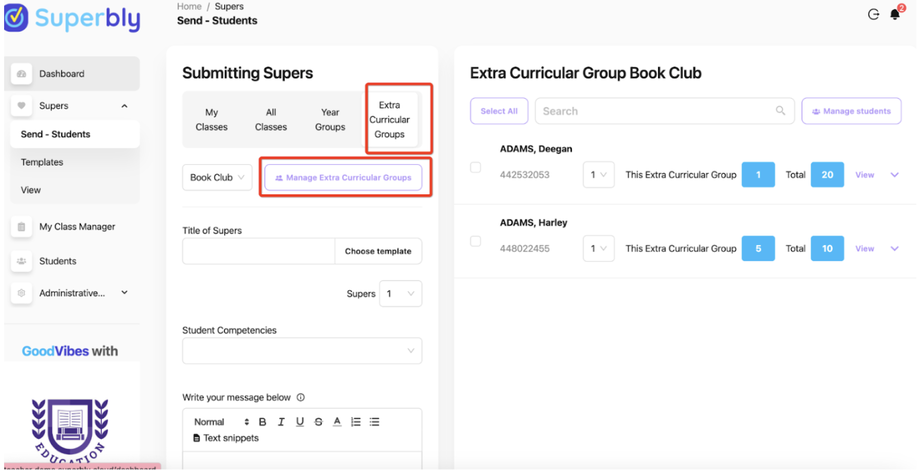Apply strikethrough formatting in message editor

(x=318, y=422)
